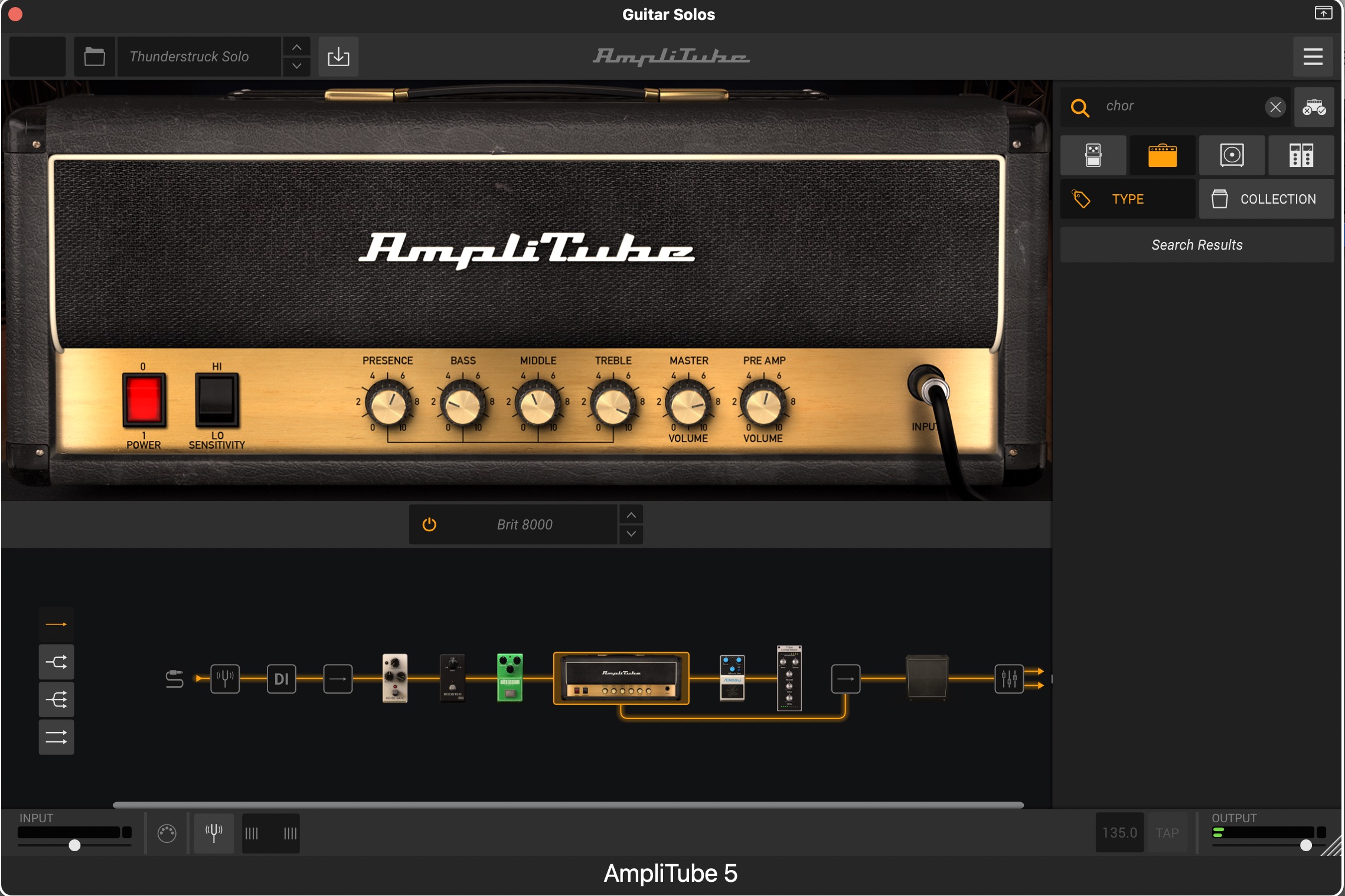
Task: Switch to the TYPE filter tab
Action: (x=1128, y=199)
